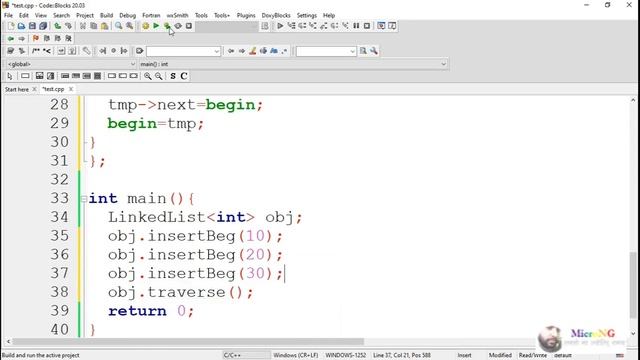The height and width of the screenshot is (360, 640).
Task: Click the C/C++ status bar entry
Action: coord(232,355)
